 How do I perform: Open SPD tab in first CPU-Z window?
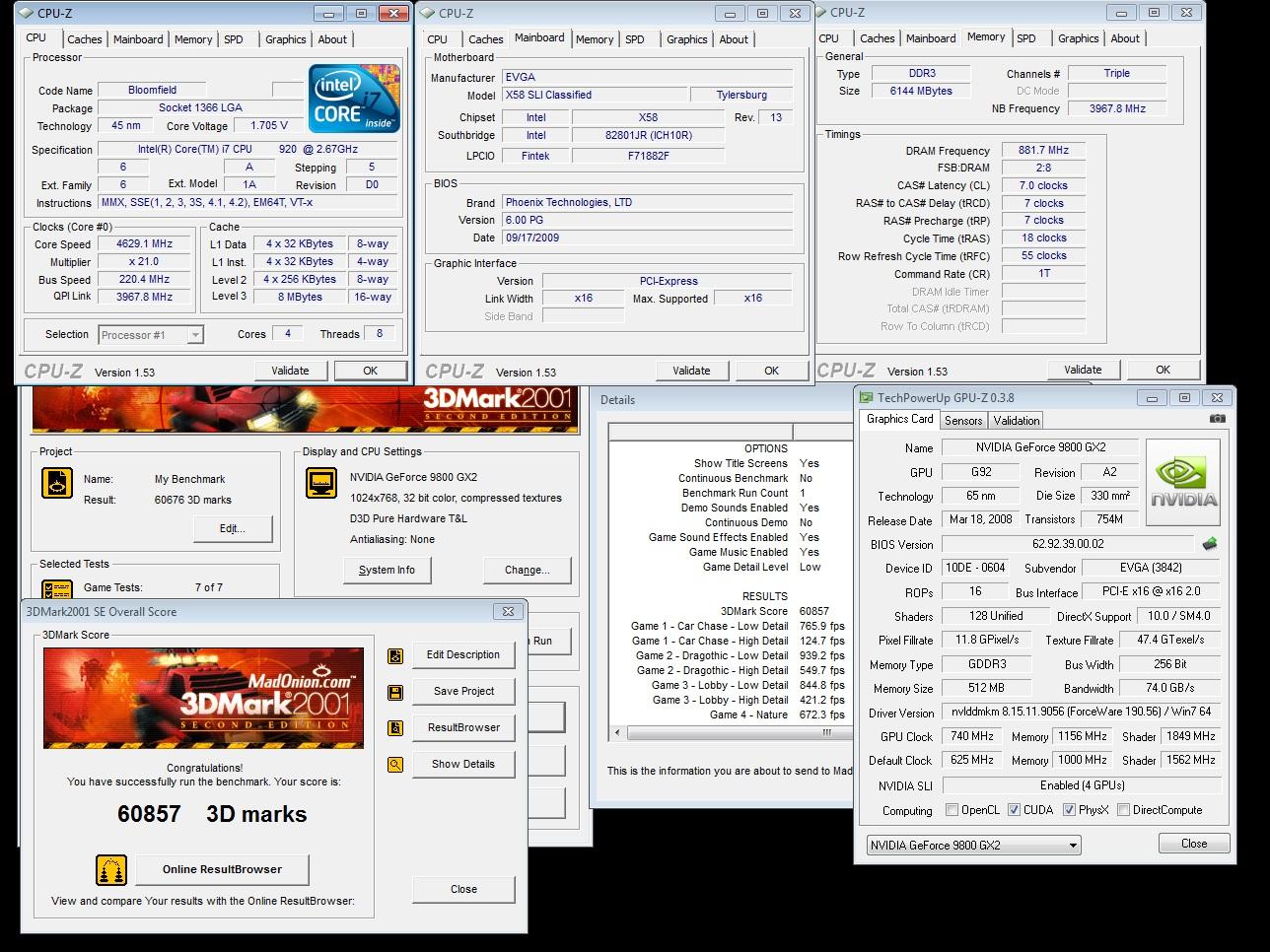[x=234, y=39]
